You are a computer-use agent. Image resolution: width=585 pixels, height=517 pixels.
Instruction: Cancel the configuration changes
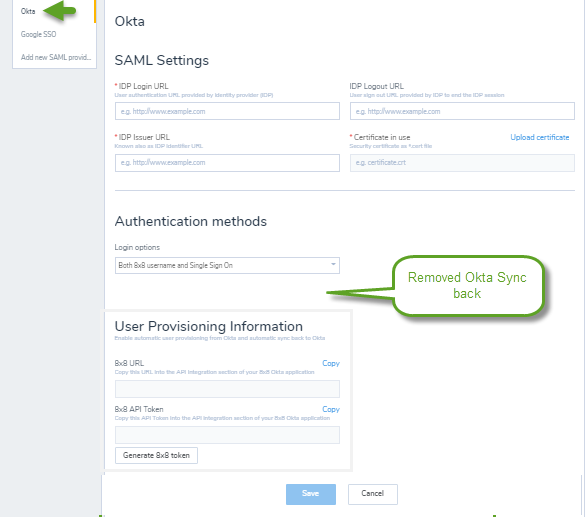click(x=373, y=494)
